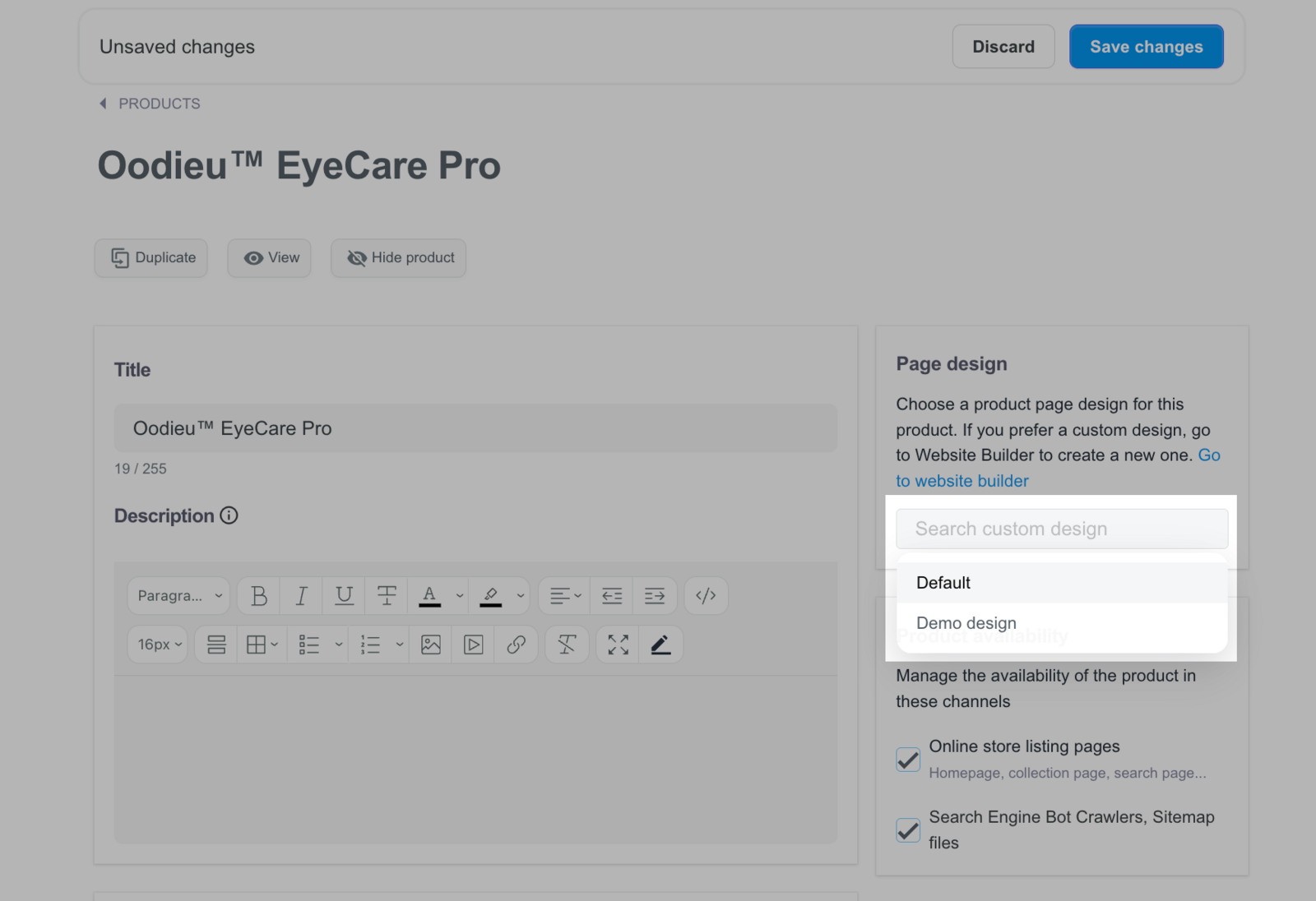Click Save changes
Viewport: 1316px width, 901px height.
[x=1147, y=47]
